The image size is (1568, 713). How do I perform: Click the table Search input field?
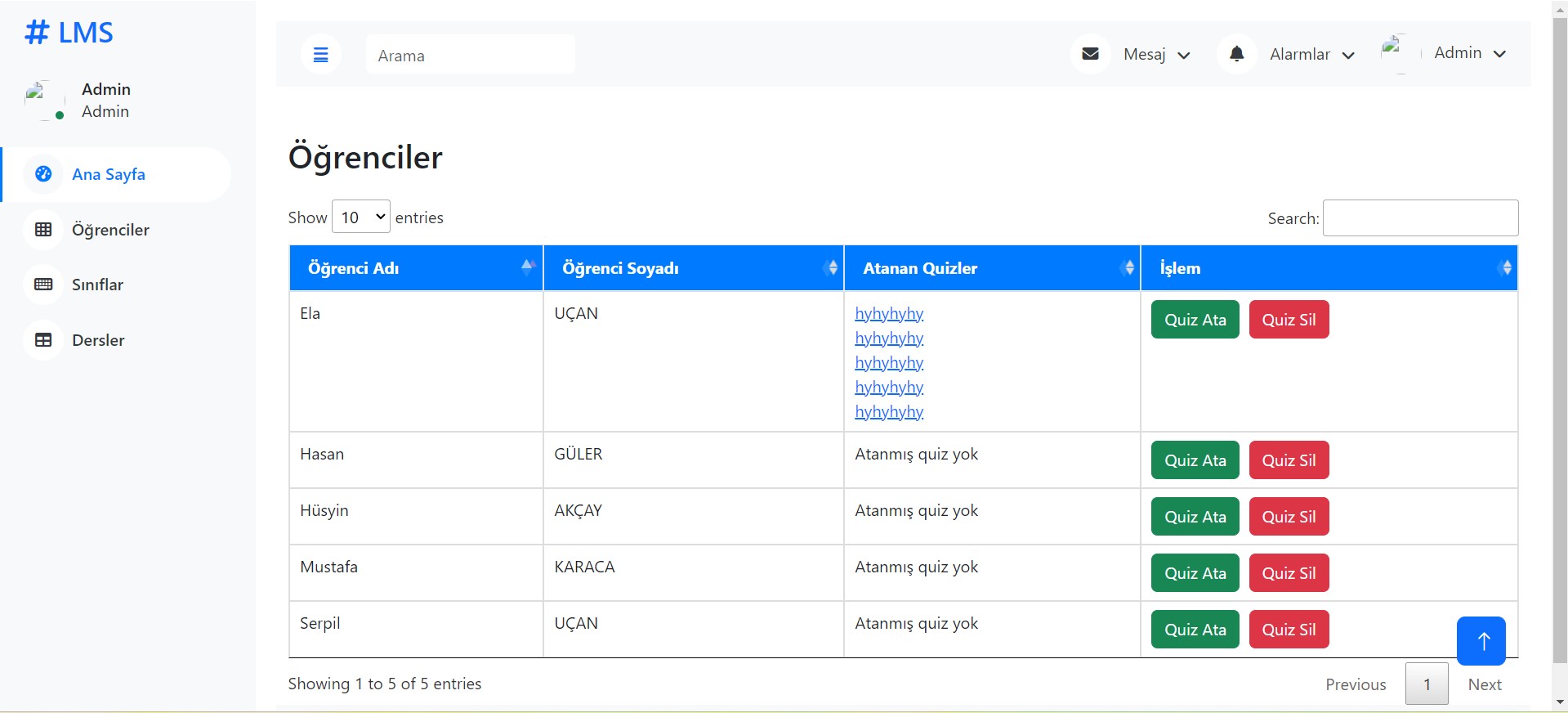tap(1420, 218)
